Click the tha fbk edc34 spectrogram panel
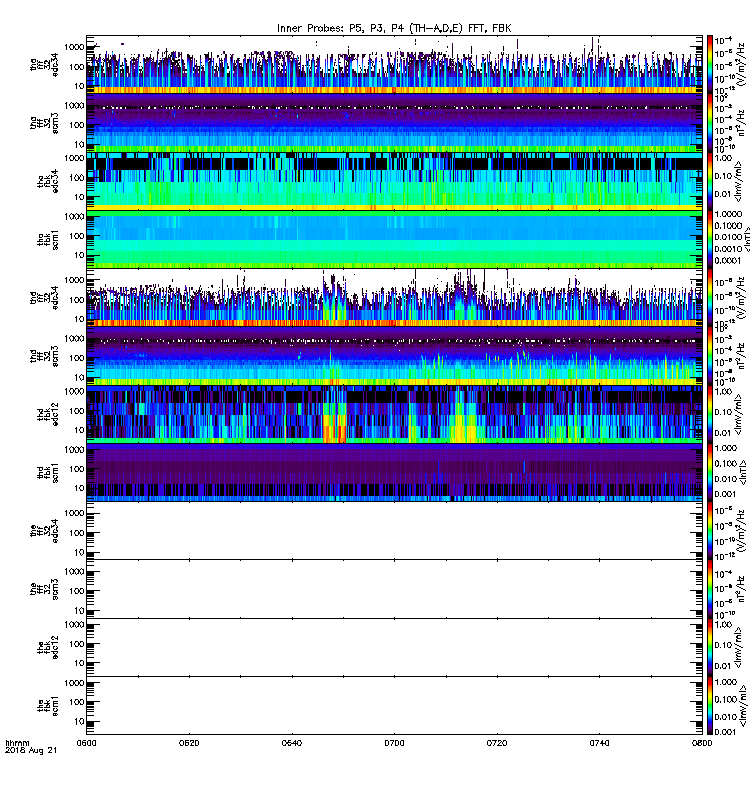This screenshot has width=750, height=800. (393, 180)
